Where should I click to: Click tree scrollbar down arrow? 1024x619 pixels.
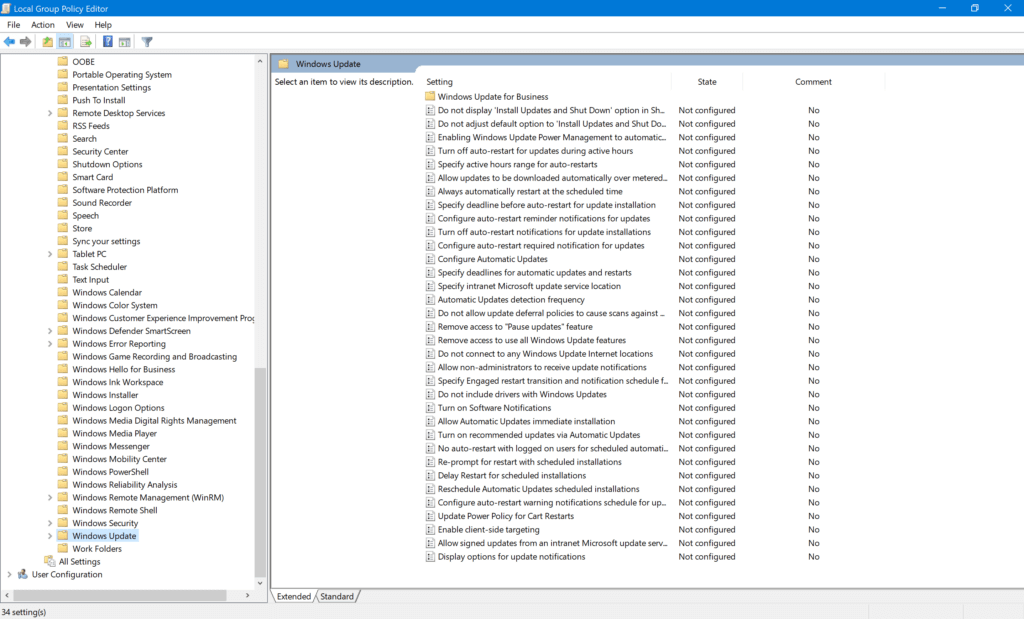coord(260,583)
